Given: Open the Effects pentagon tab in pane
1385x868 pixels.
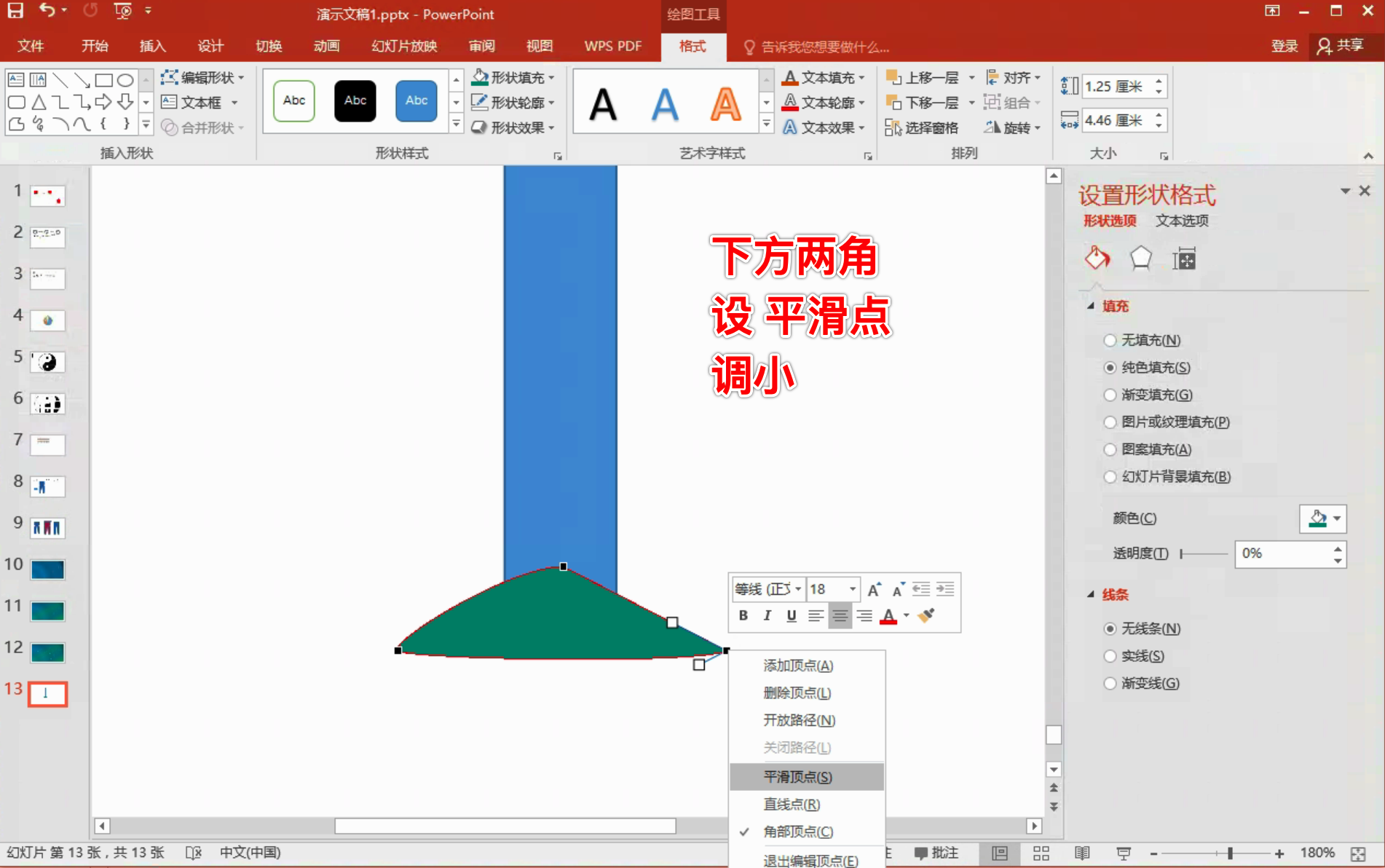Looking at the screenshot, I should (x=1140, y=258).
